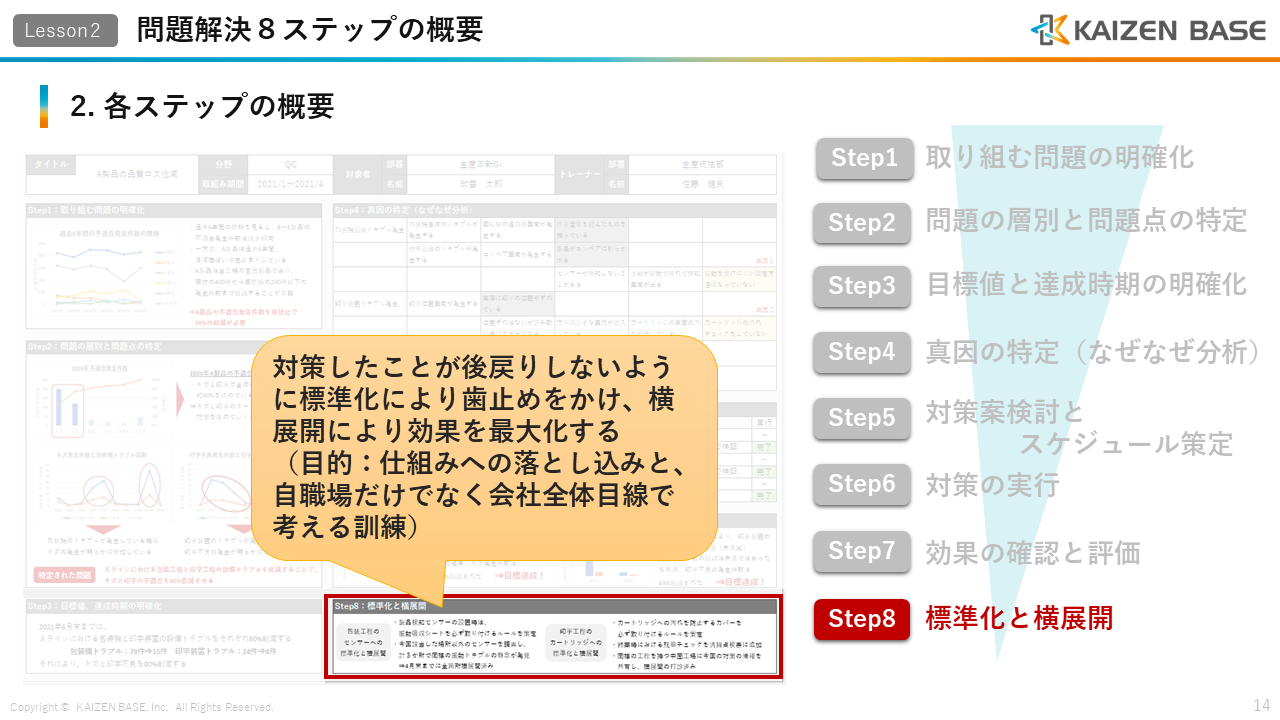Click the KAIZEN BASE logo icon
1280x720 pixels.
[x=1049, y=30]
